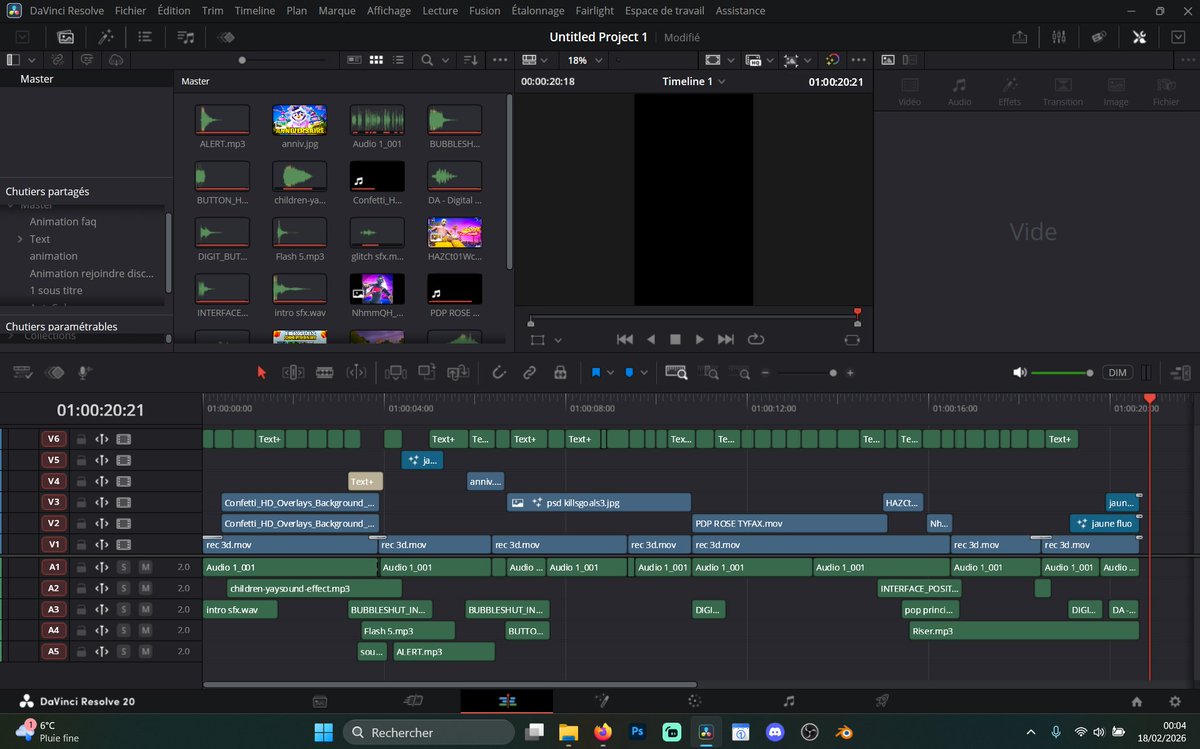Image resolution: width=1200 pixels, height=749 pixels.
Task: Solo the A1 audio track
Action: (x=124, y=567)
